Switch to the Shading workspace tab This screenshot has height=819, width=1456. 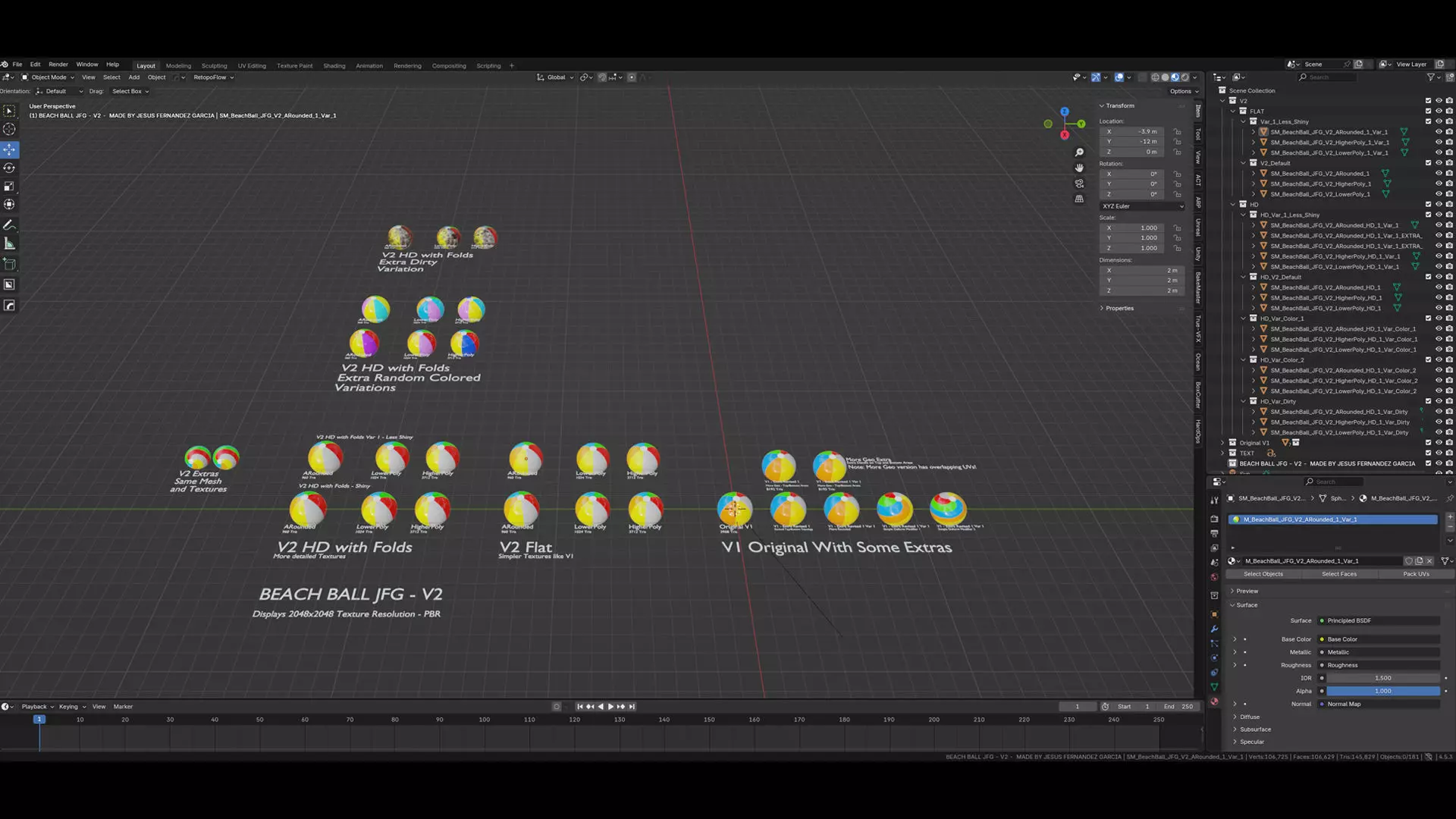pos(334,66)
